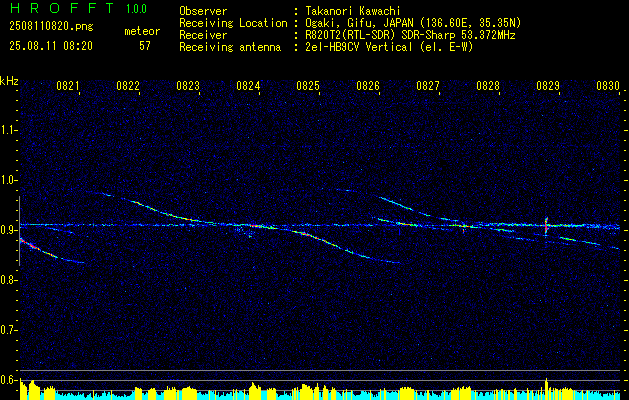Click the observer name Takanori Kawachi
629x400 pixels.
point(351,11)
